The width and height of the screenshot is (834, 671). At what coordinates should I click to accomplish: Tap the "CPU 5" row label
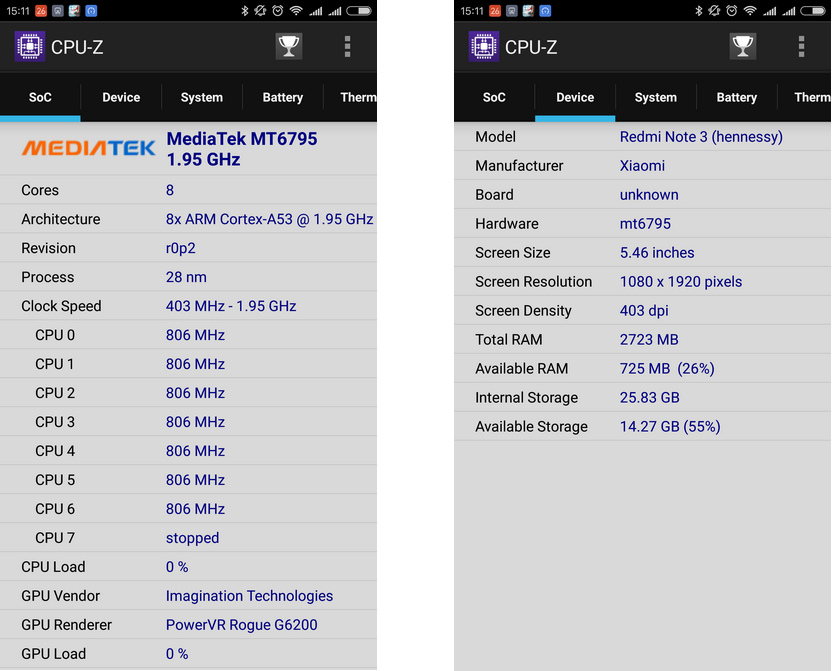point(55,480)
